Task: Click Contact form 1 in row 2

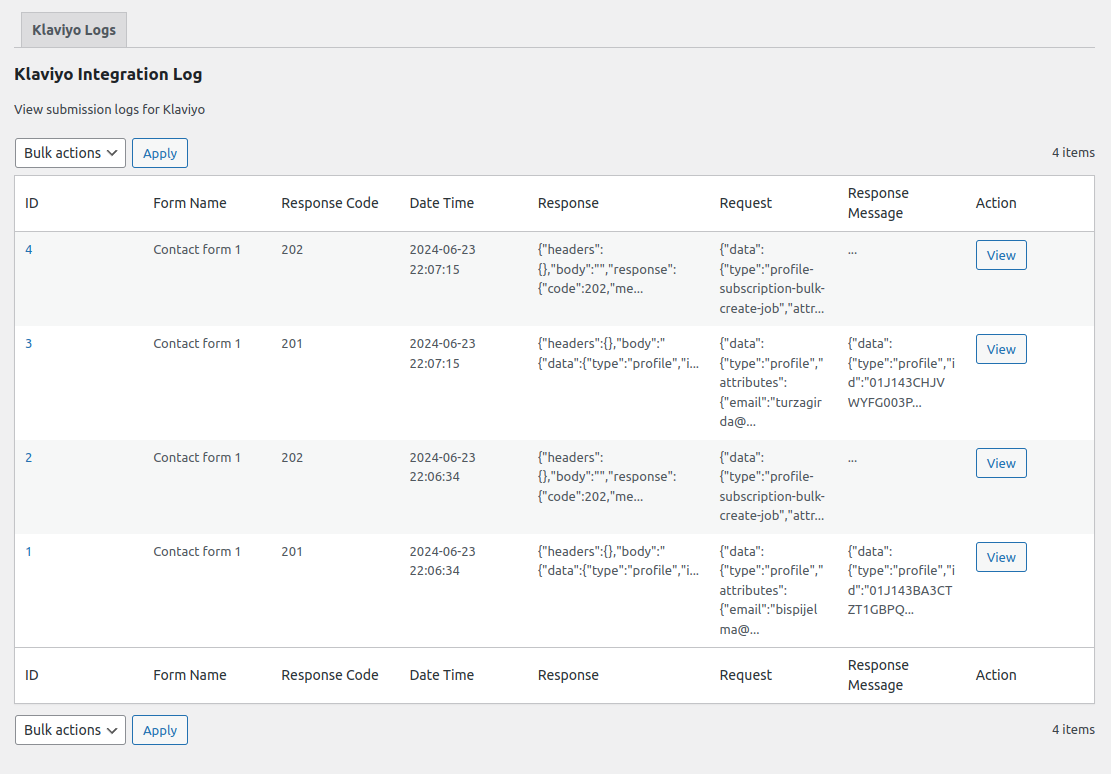Action: tap(197, 458)
